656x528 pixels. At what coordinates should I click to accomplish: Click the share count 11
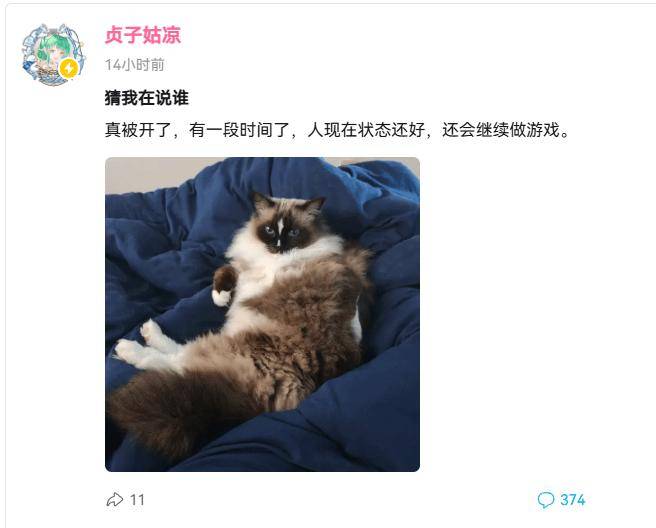pos(137,500)
